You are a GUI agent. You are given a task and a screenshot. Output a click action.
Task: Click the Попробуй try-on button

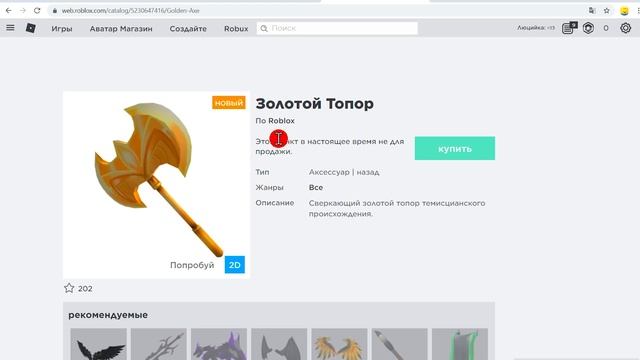pyautogui.click(x=192, y=265)
